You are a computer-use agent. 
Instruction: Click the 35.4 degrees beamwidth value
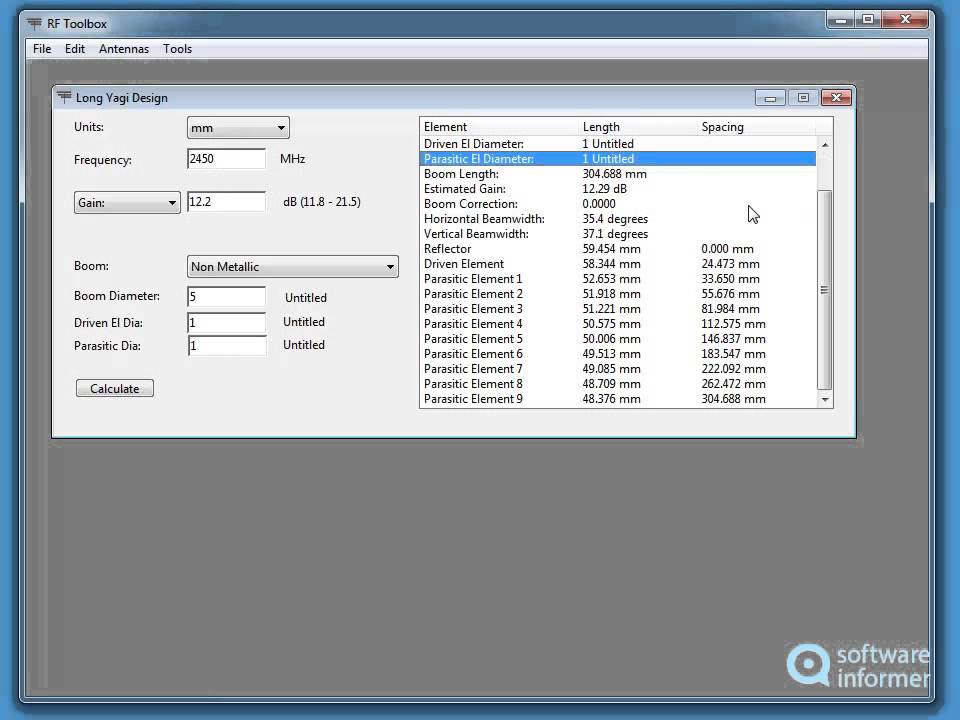(615, 219)
